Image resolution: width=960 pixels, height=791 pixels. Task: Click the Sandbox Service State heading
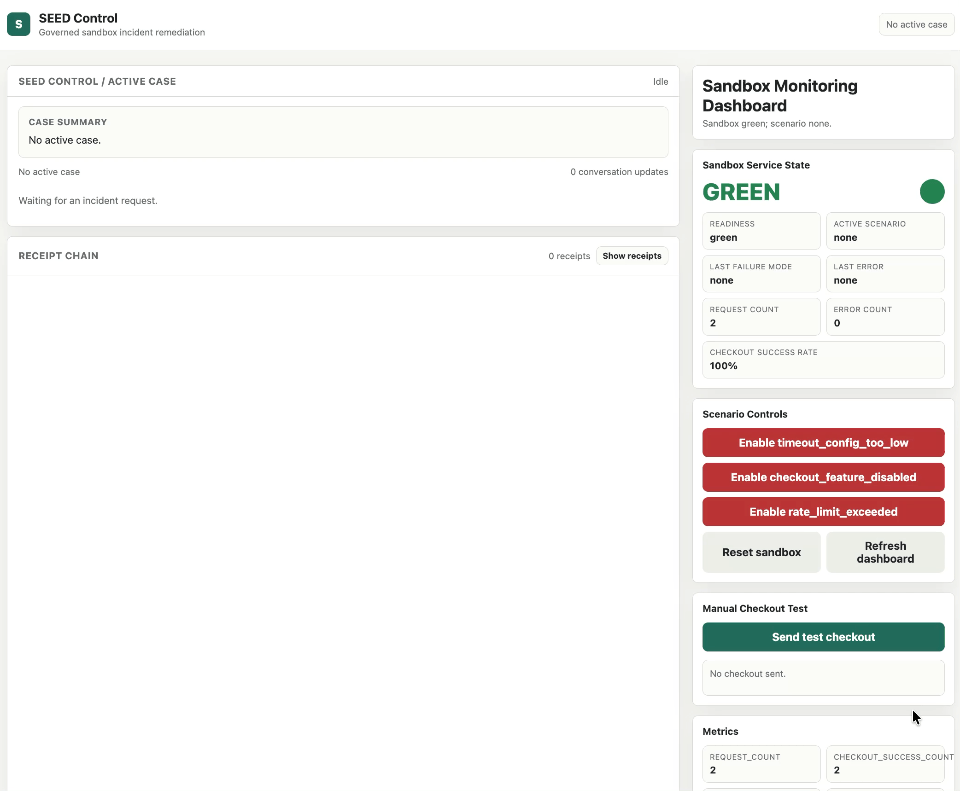756,165
